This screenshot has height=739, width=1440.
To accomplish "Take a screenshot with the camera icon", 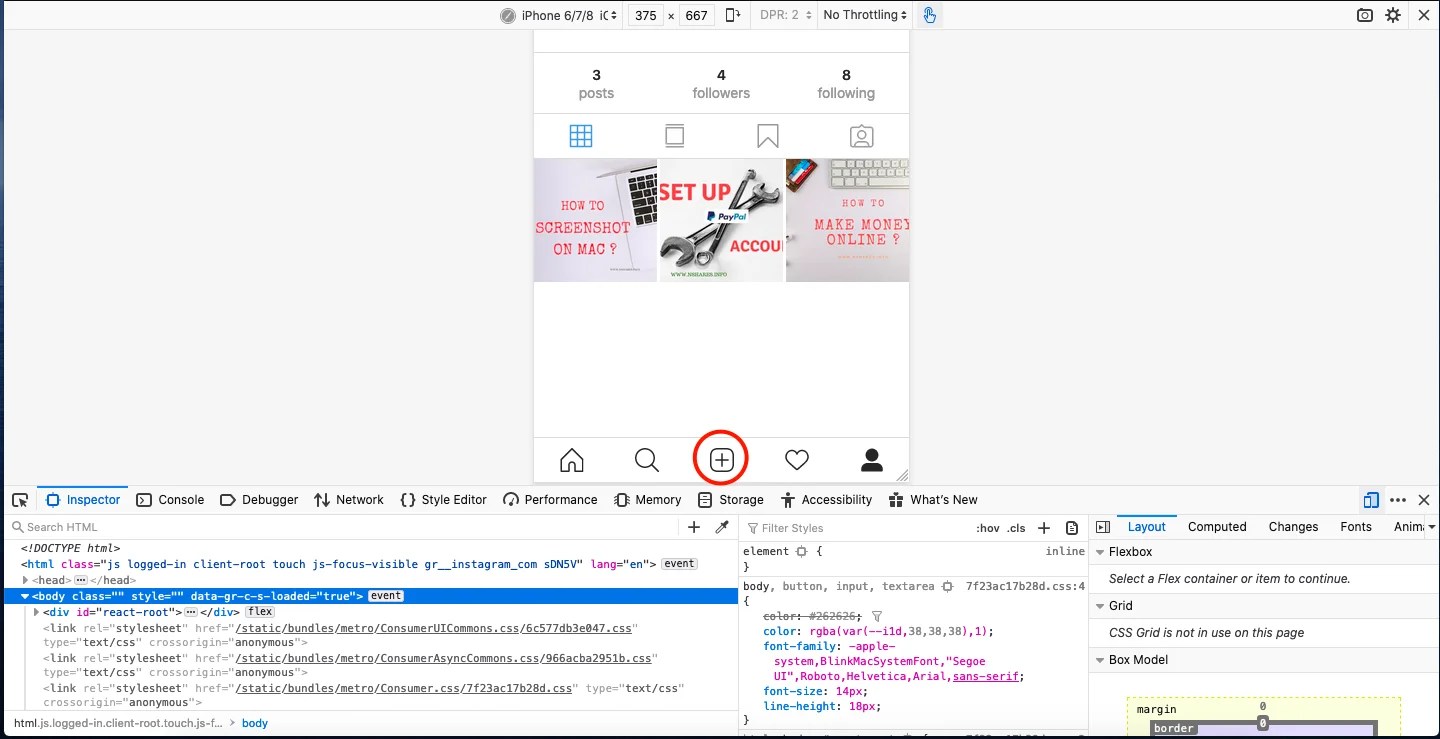I will 1364,15.
